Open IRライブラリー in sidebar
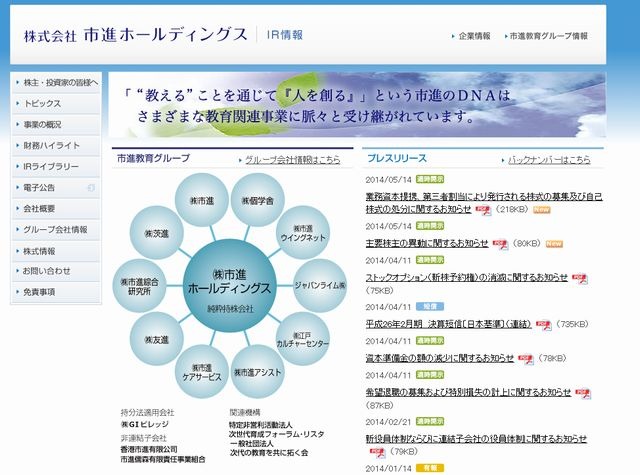The image size is (640, 475). pyautogui.click(x=56, y=167)
